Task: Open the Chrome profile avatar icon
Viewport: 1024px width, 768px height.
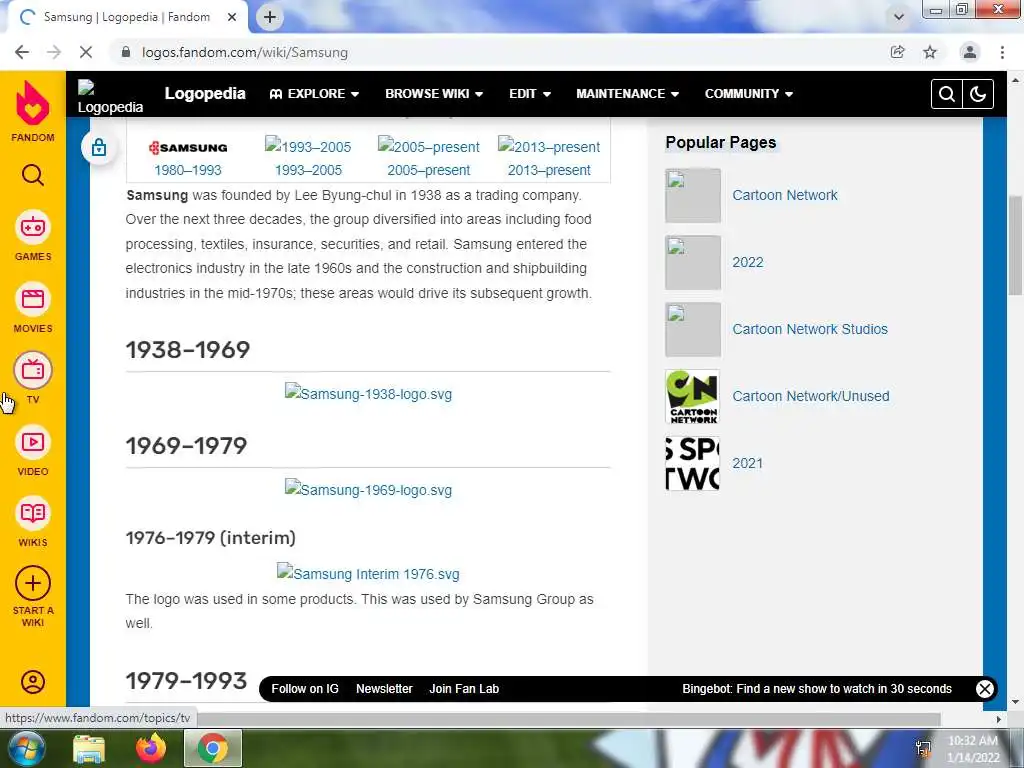Action: [x=970, y=52]
